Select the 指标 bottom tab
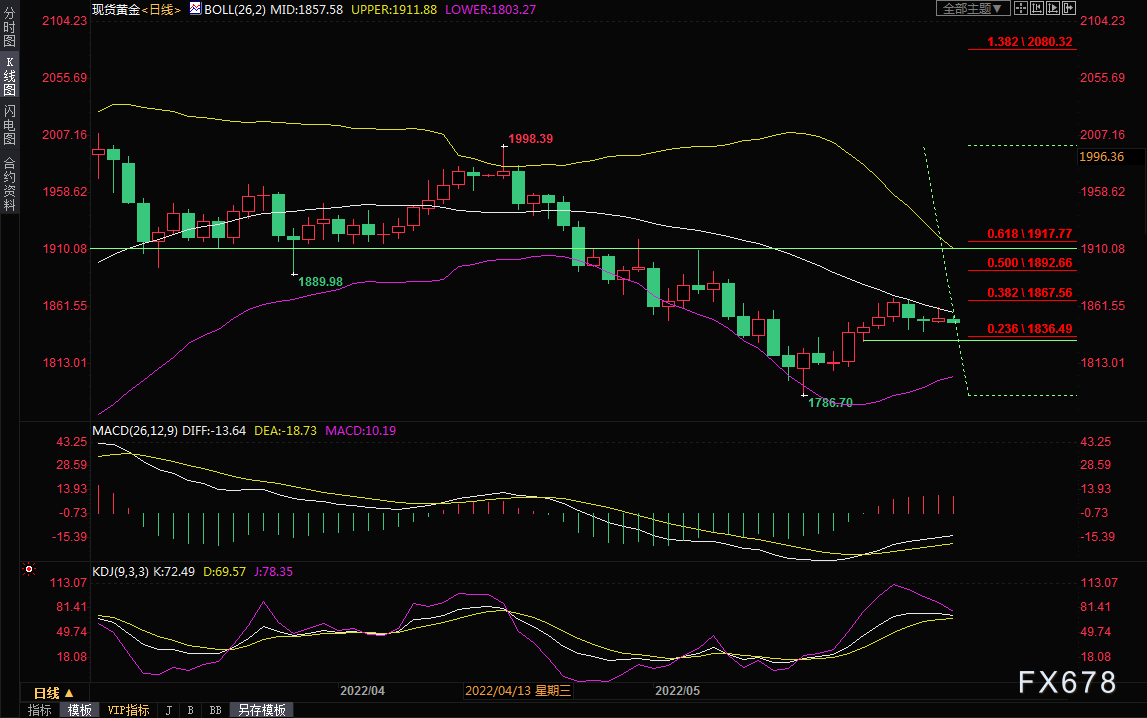The height and width of the screenshot is (718, 1147). [40, 710]
